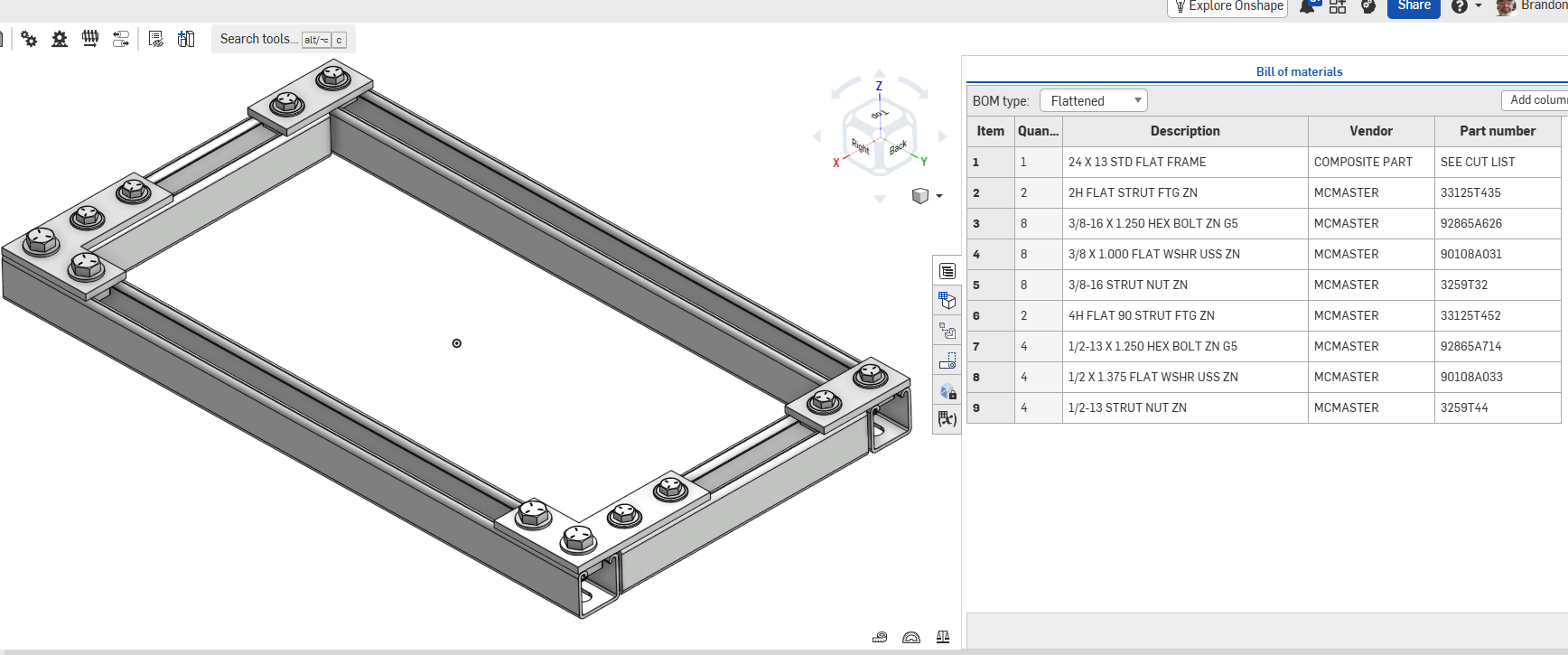Open the variable table (x) icon
This screenshot has width=1568, height=655.
point(947,419)
